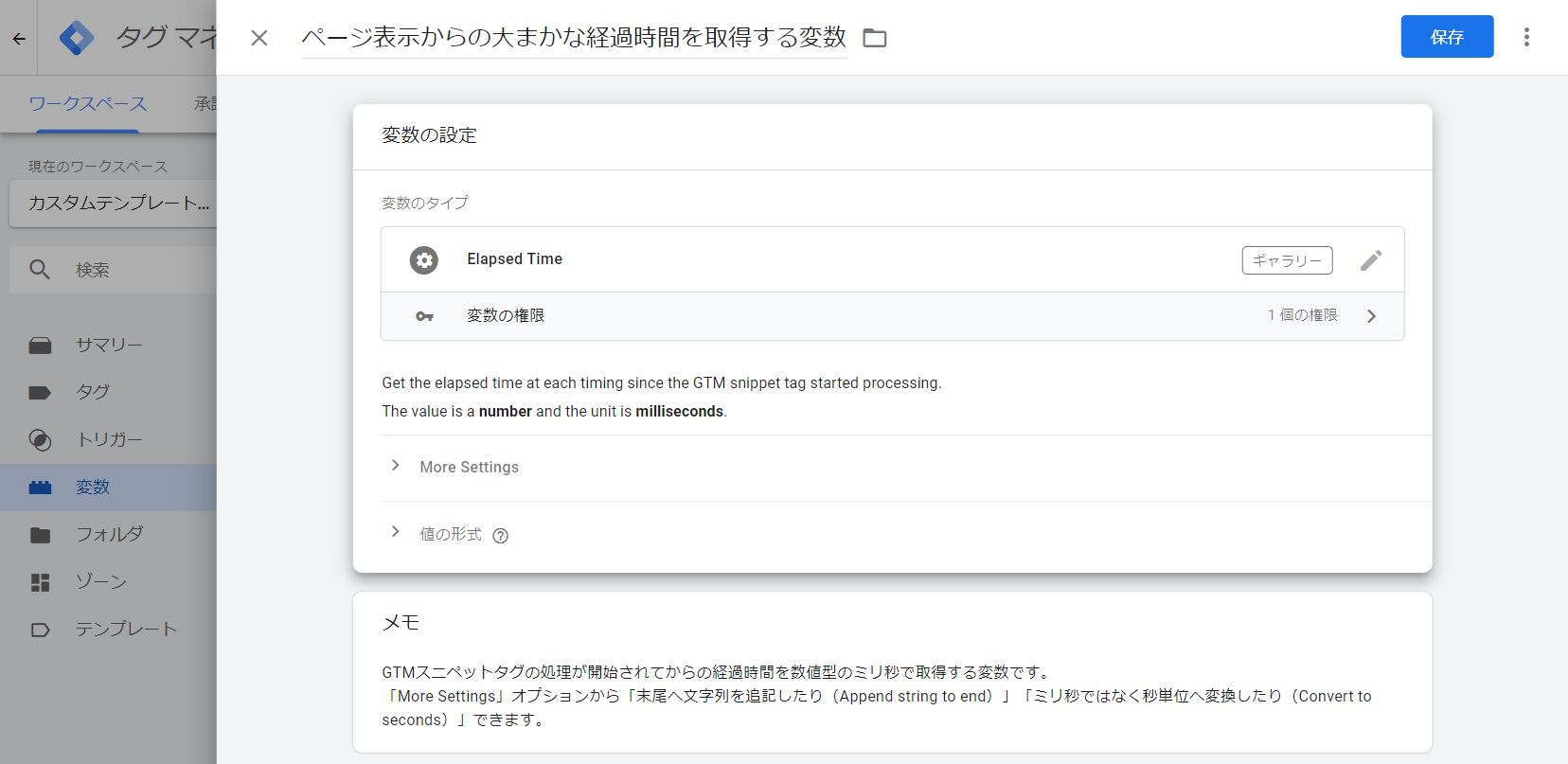Click help icon next to 値の形式

click(x=501, y=536)
